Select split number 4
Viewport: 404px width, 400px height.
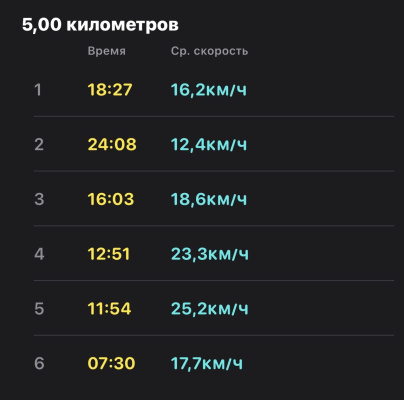coord(39,254)
